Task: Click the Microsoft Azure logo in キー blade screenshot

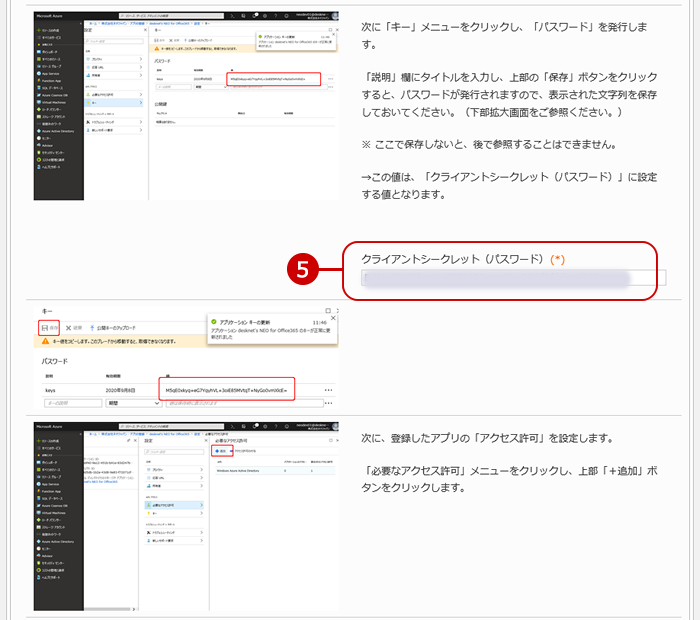Action: (x=50, y=16)
